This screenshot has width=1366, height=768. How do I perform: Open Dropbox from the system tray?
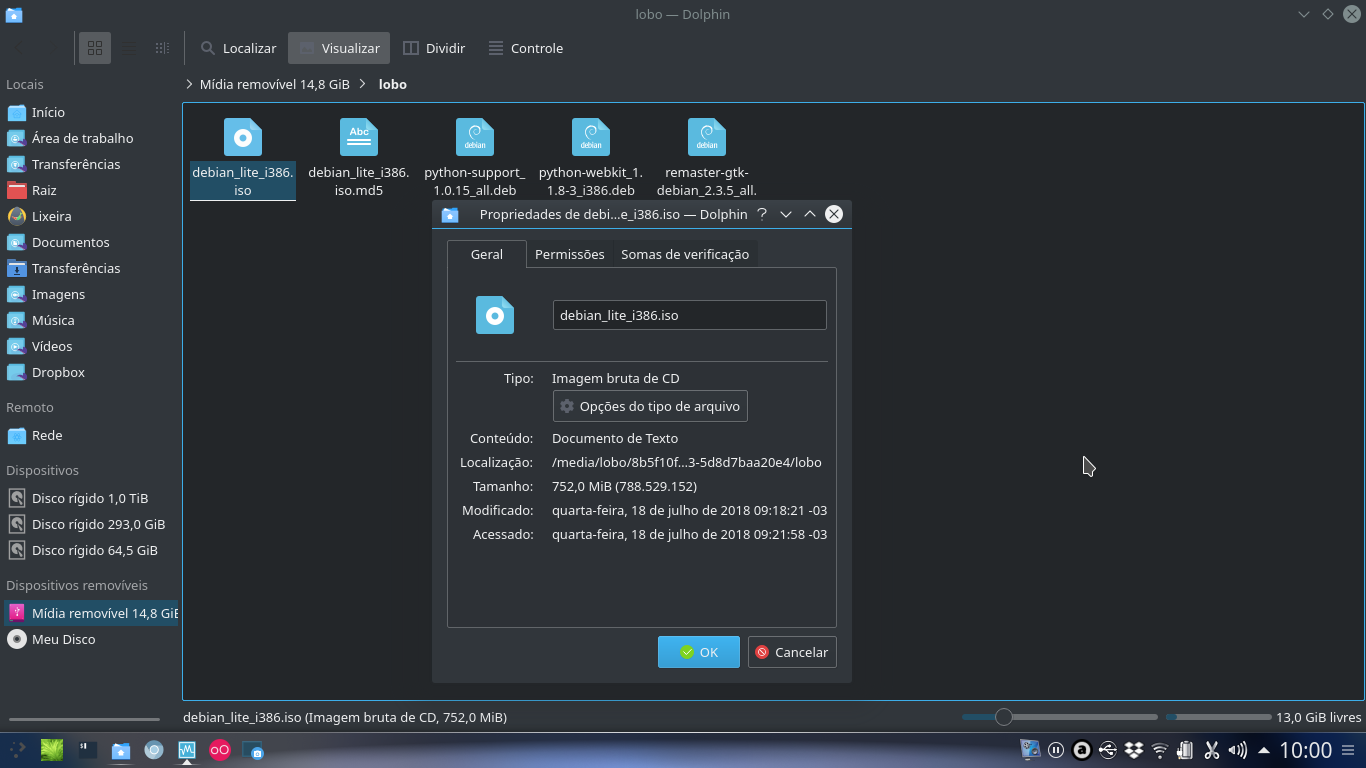click(1133, 749)
